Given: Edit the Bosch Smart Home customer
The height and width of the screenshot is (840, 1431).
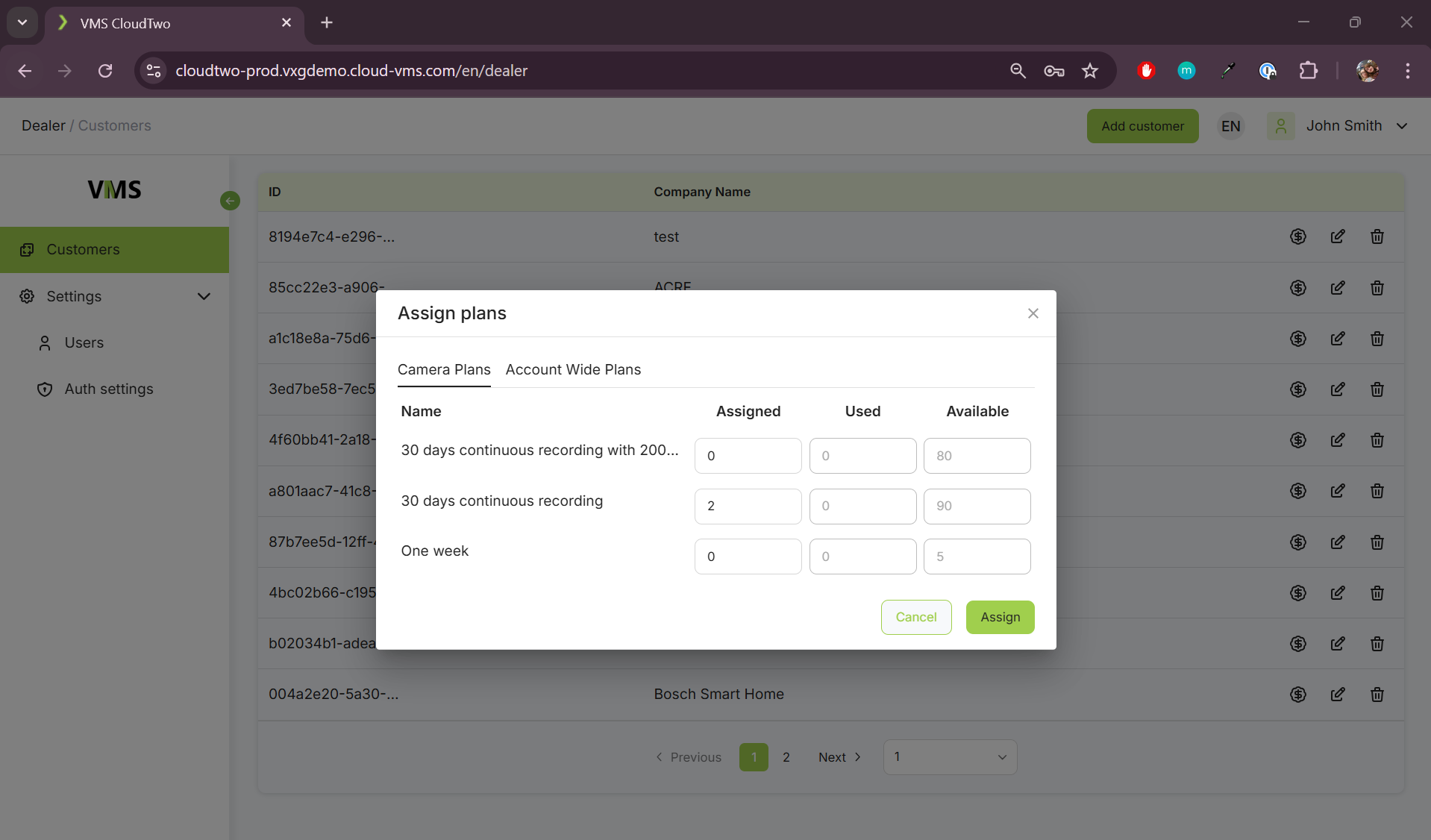Looking at the screenshot, I should point(1338,695).
